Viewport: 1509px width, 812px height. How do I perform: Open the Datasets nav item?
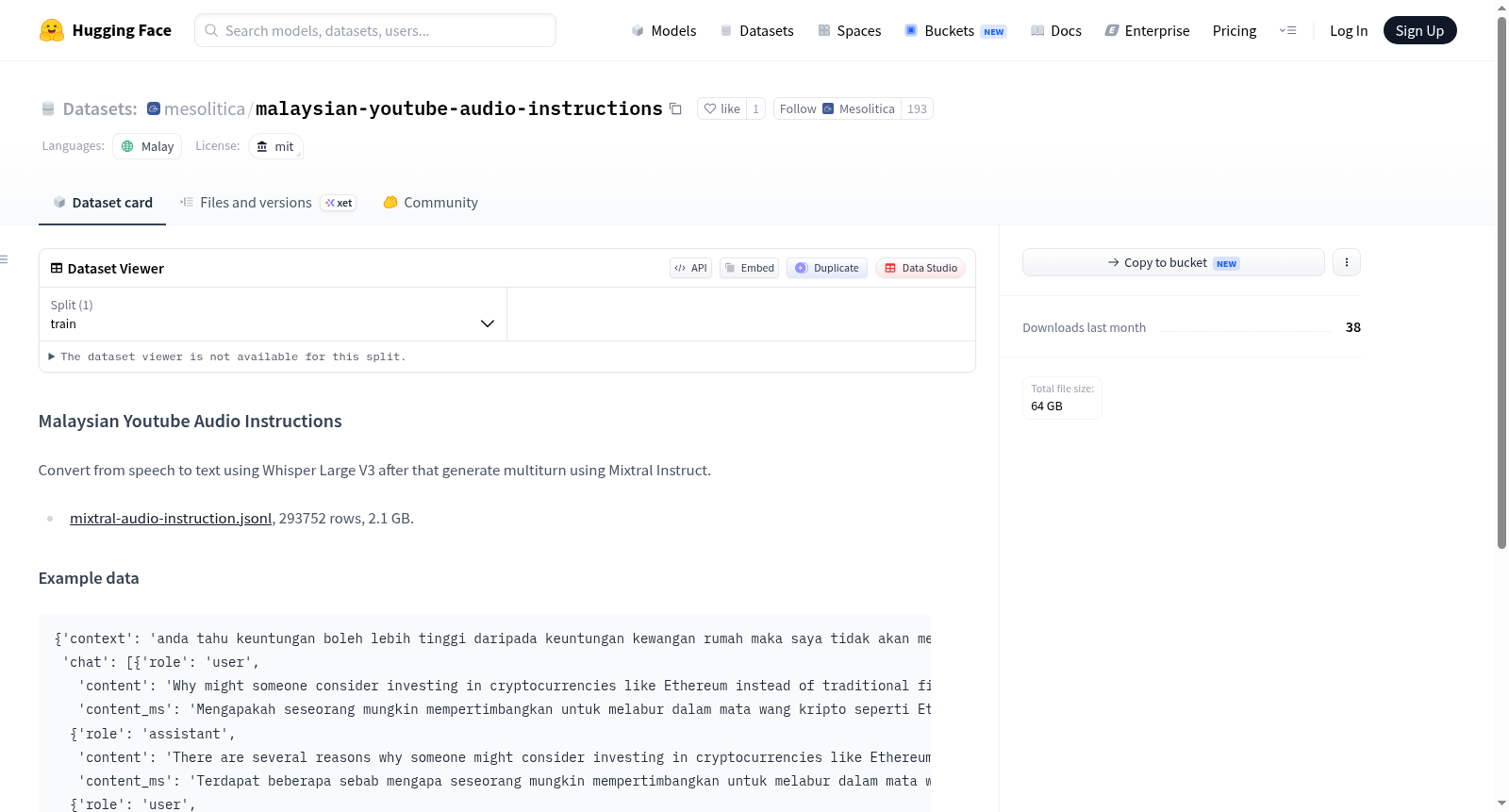(x=756, y=31)
